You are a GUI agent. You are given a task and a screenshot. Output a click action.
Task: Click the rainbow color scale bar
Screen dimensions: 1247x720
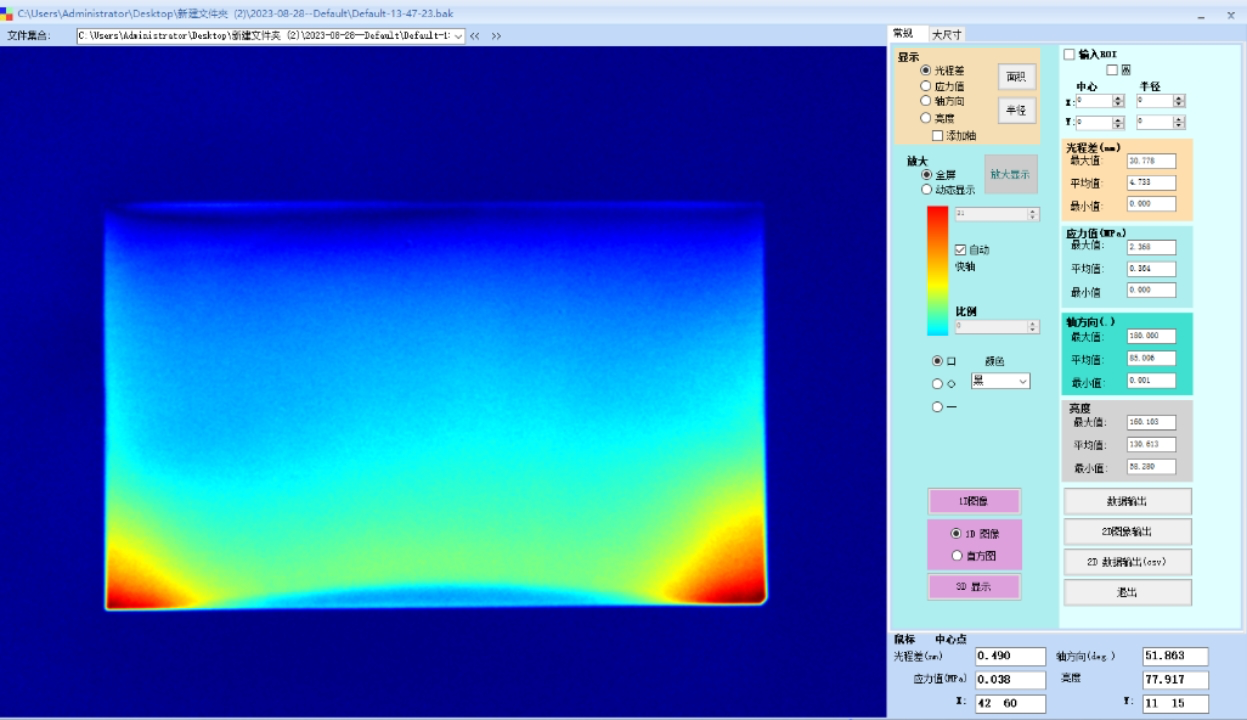point(937,270)
